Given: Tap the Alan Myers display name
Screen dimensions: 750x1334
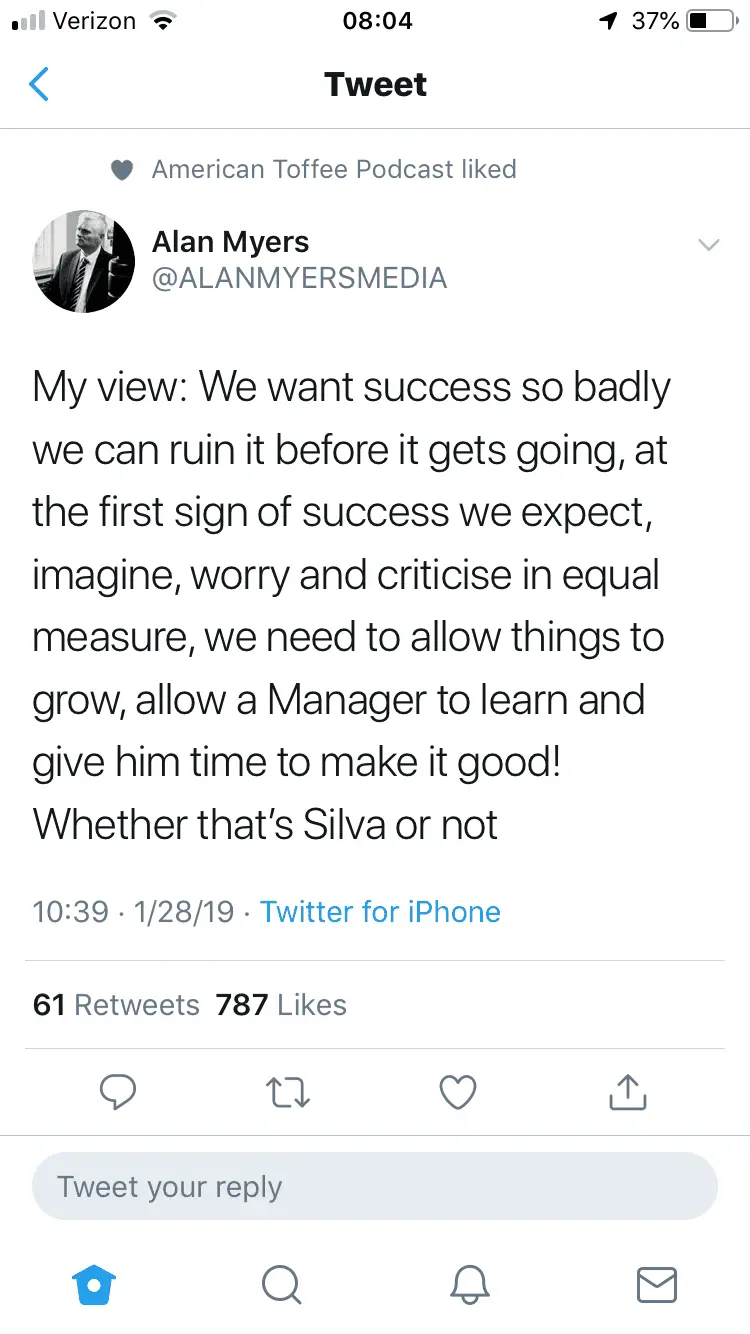Looking at the screenshot, I should [230, 242].
